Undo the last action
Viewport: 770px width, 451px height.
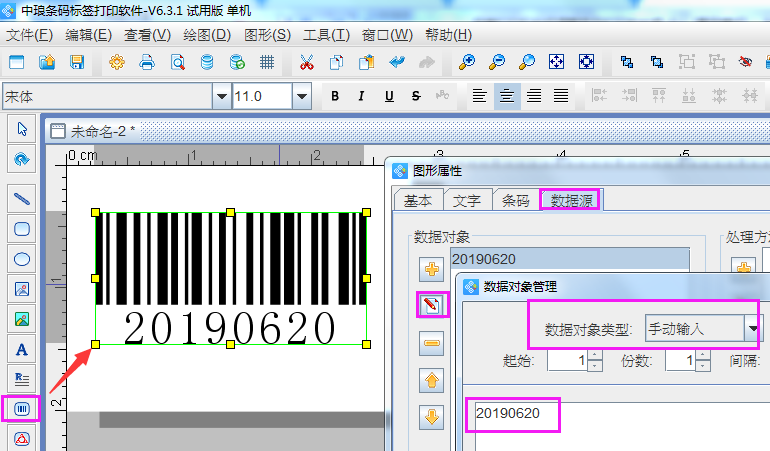point(397,62)
